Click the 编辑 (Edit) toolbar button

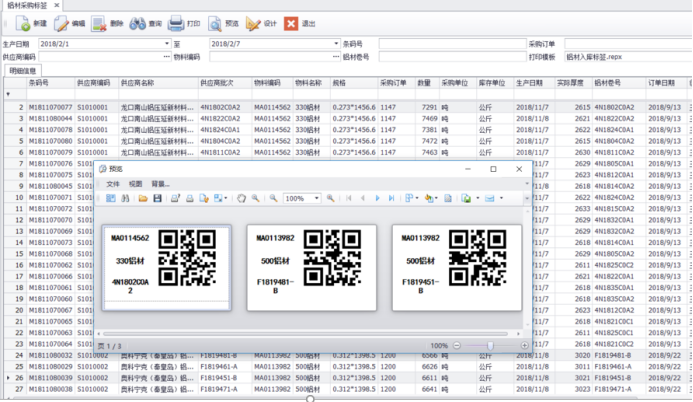70,22
